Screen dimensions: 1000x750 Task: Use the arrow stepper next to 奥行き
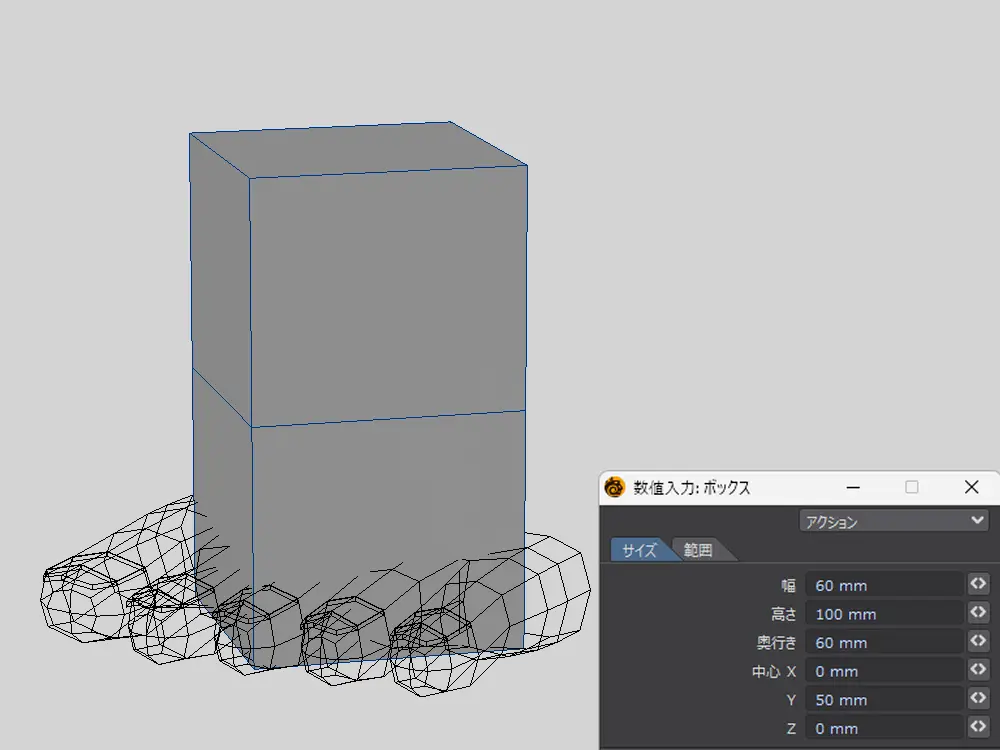[978, 641]
